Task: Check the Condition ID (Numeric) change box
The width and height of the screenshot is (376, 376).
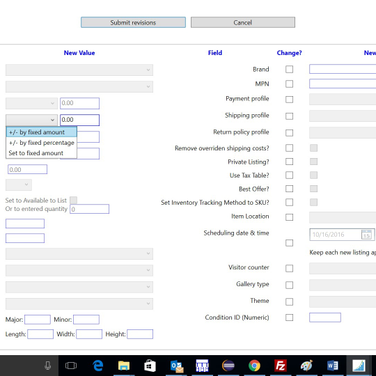Action: tap(289, 317)
